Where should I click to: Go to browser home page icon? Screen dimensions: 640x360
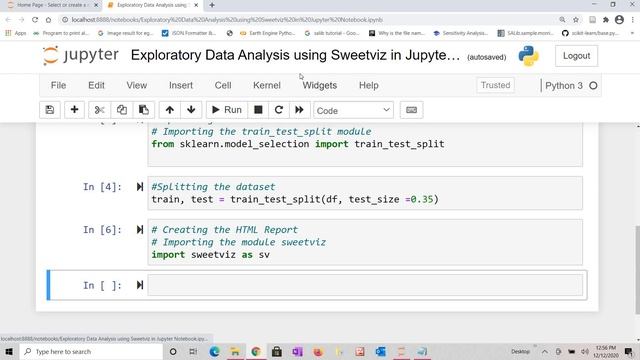49,20
